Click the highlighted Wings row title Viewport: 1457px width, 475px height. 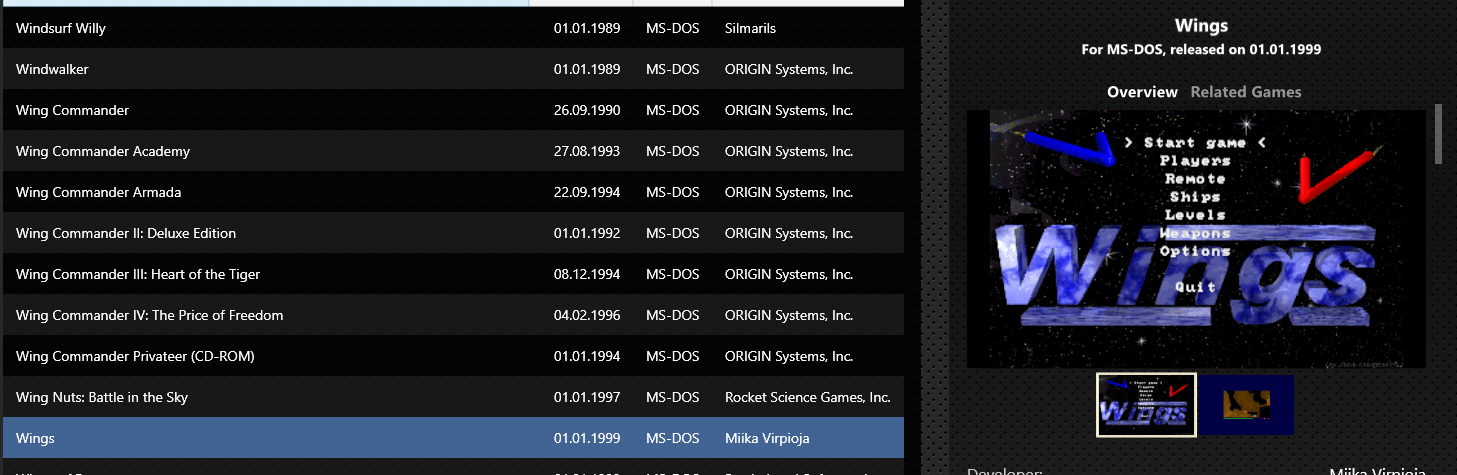[x=35, y=438]
